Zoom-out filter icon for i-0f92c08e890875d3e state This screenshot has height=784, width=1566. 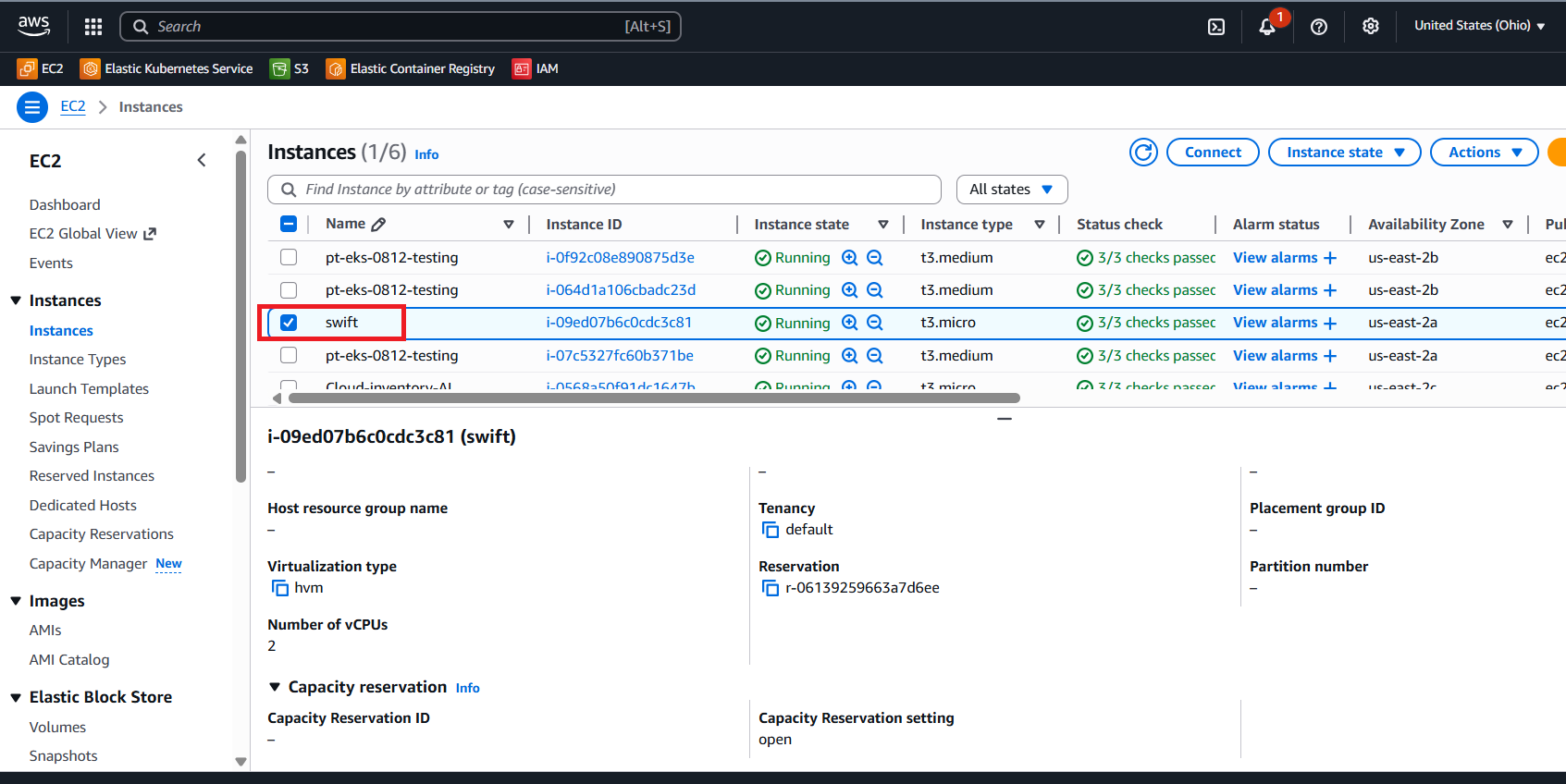[x=875, y=258]
